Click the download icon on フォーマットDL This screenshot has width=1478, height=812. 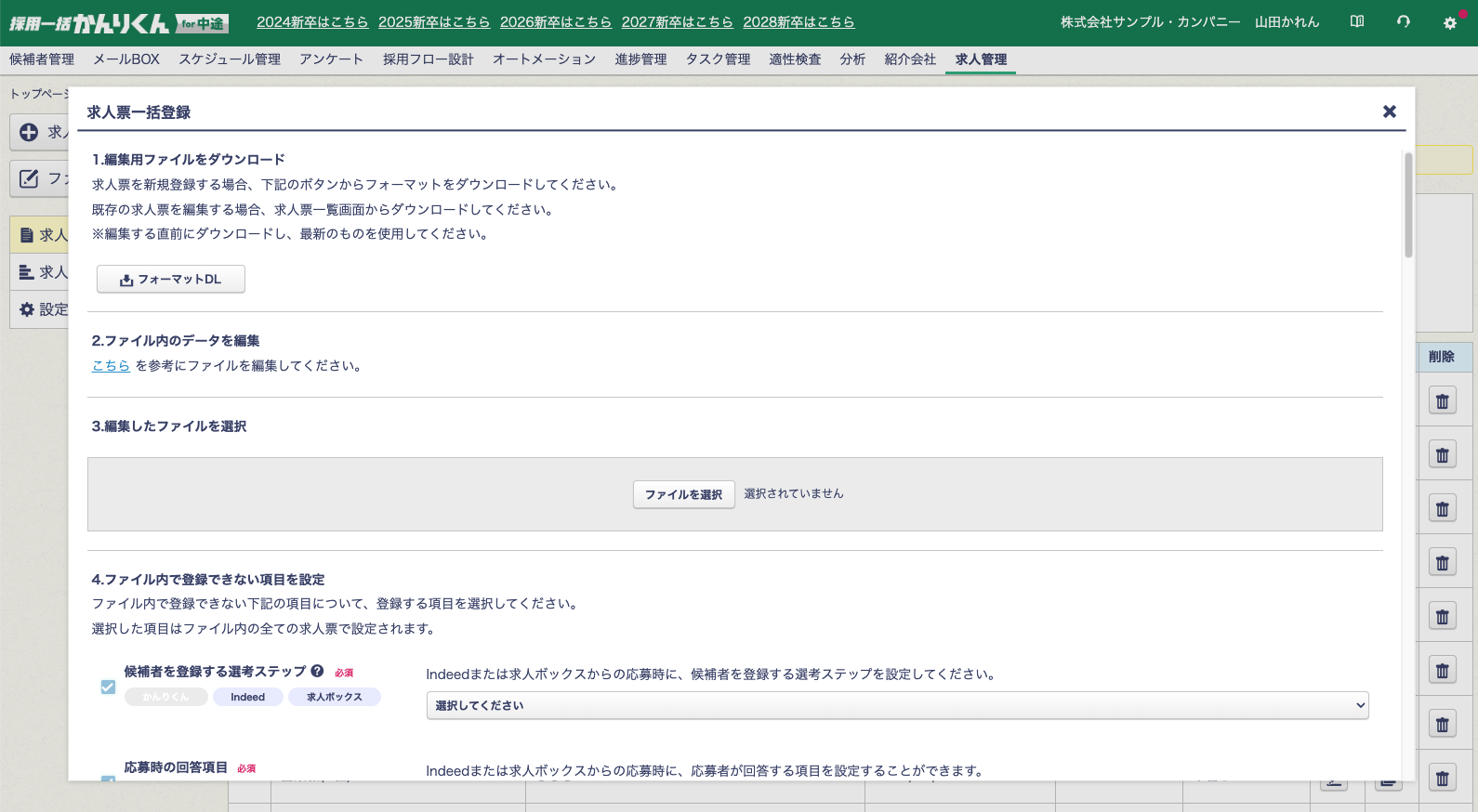pyautogui.click(x=126, y=280)
